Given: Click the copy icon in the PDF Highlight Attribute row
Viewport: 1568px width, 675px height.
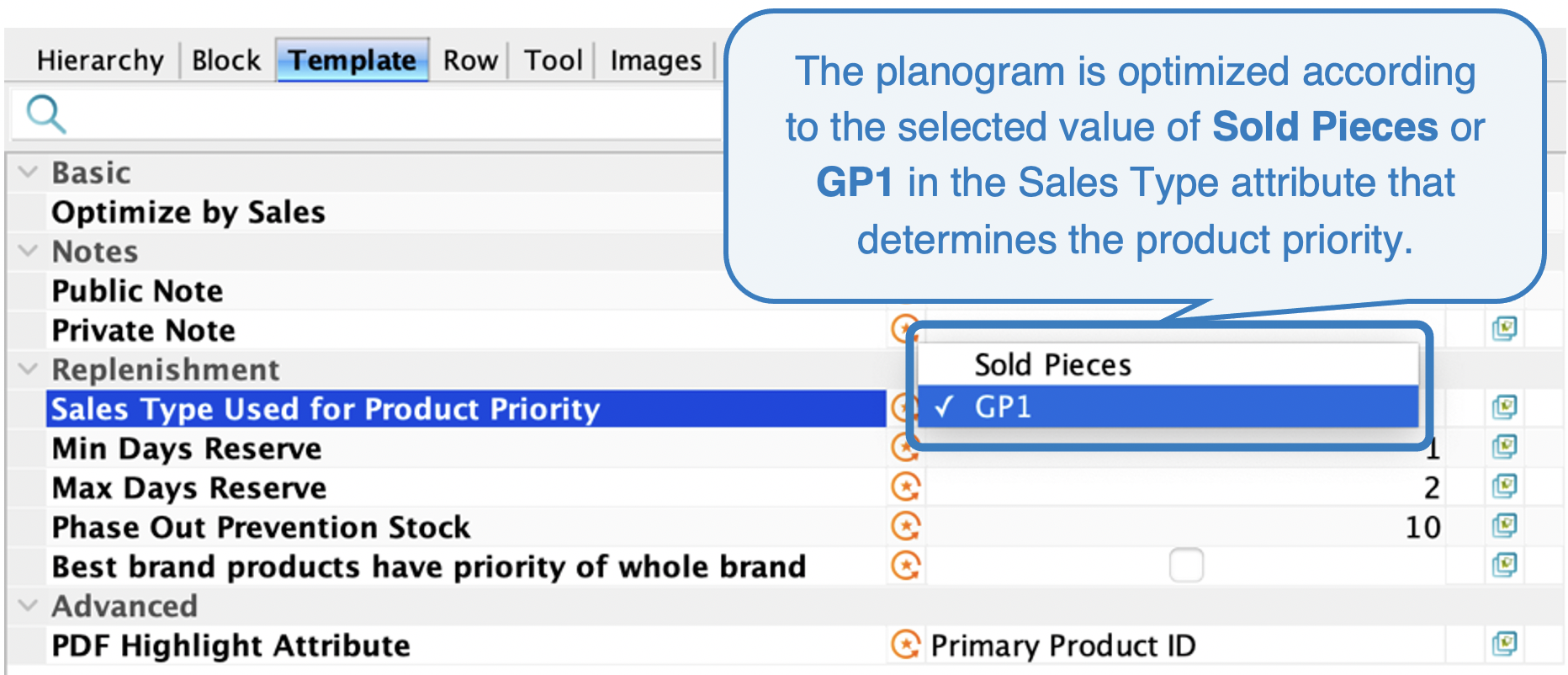Looking at the screenshot, I should coord(1504,645).
